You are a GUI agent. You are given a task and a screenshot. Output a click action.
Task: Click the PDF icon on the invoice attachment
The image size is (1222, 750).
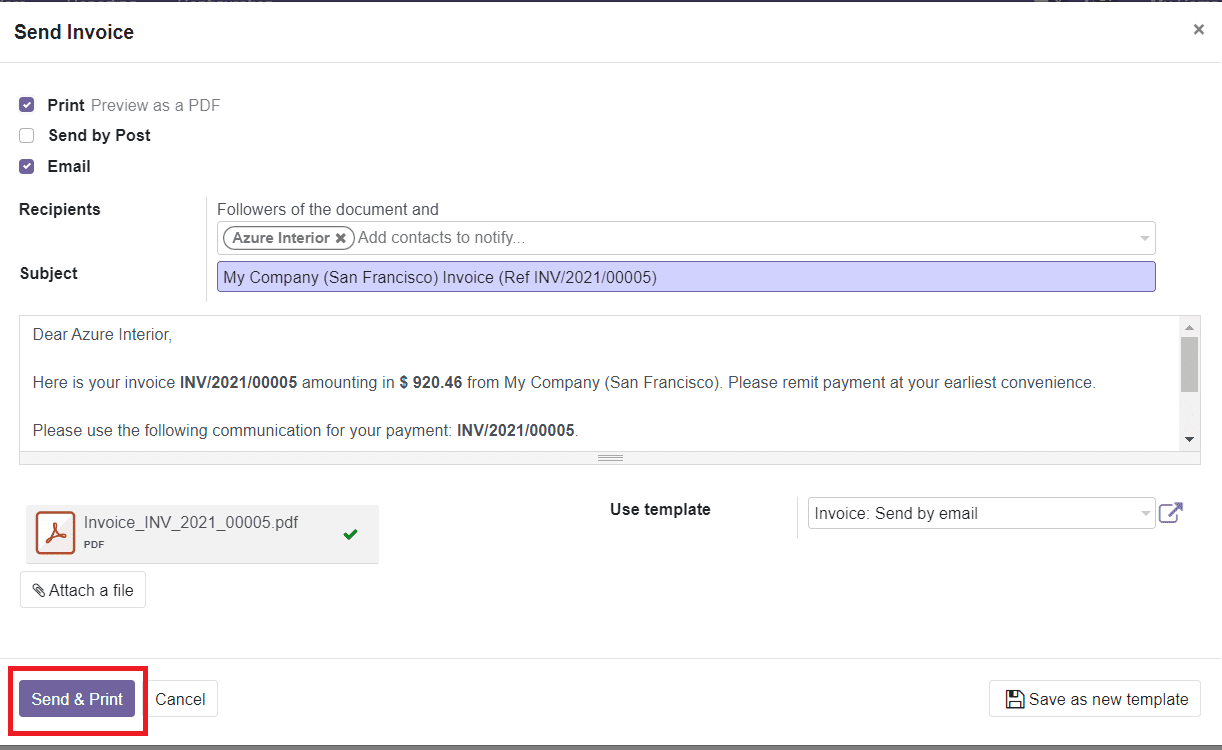click(x=55, y=532)
